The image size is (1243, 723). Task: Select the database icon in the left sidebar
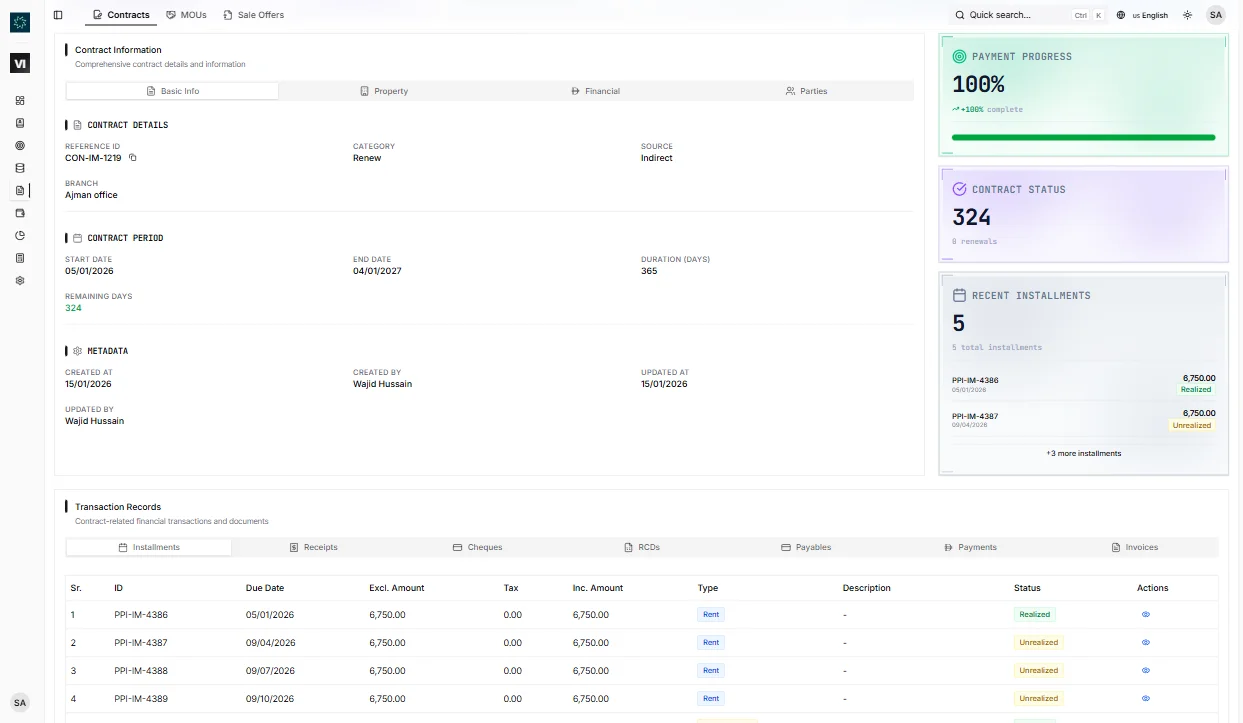tap(20, 167)
